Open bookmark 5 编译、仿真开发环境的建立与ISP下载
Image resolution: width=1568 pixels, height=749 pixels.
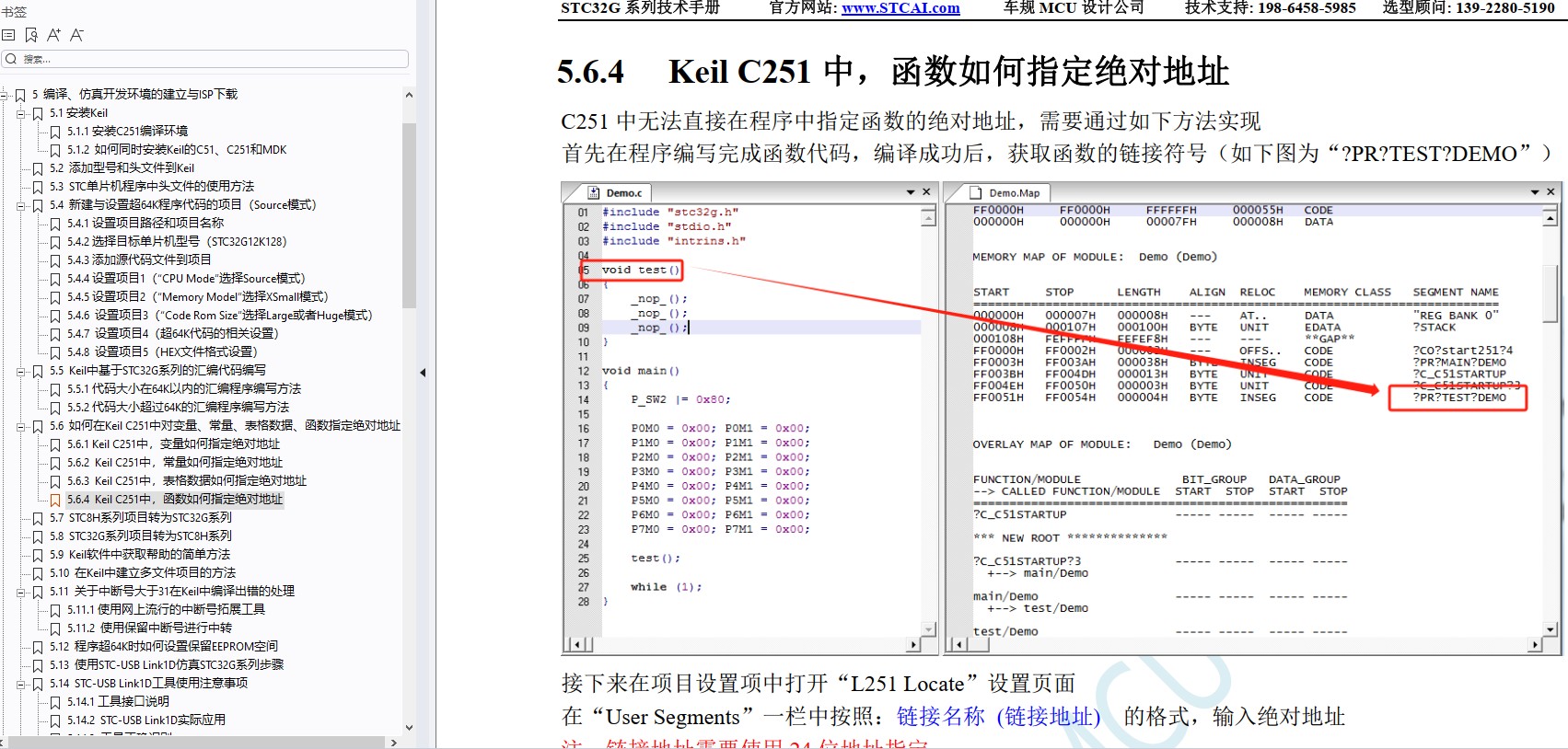click(134, 95)
